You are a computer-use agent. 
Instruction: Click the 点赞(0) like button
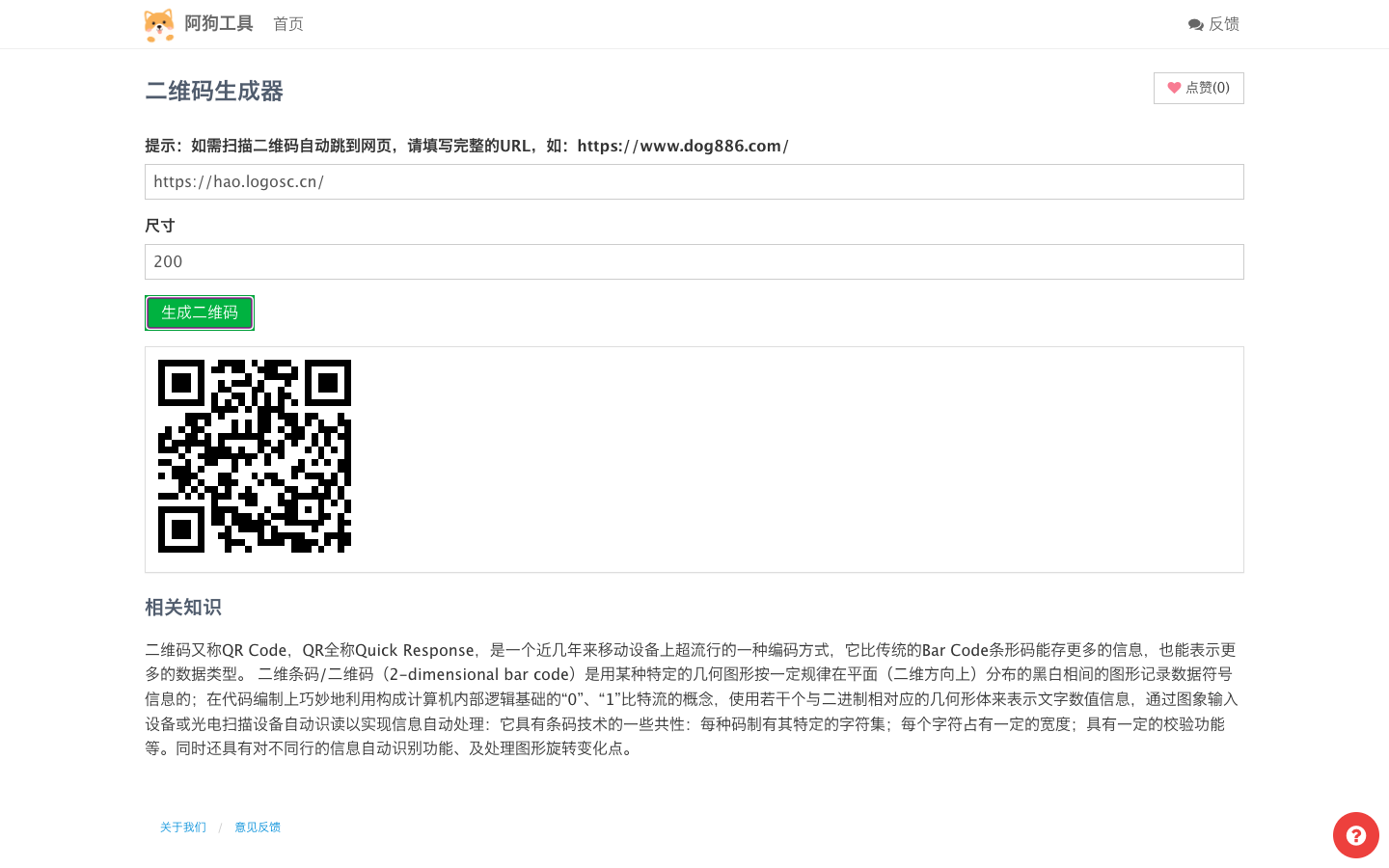(1198, 88)
